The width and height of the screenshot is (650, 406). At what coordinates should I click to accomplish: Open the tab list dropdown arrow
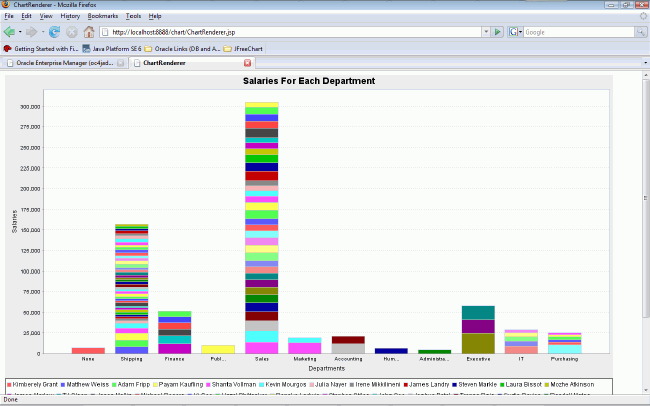point(644,63)
